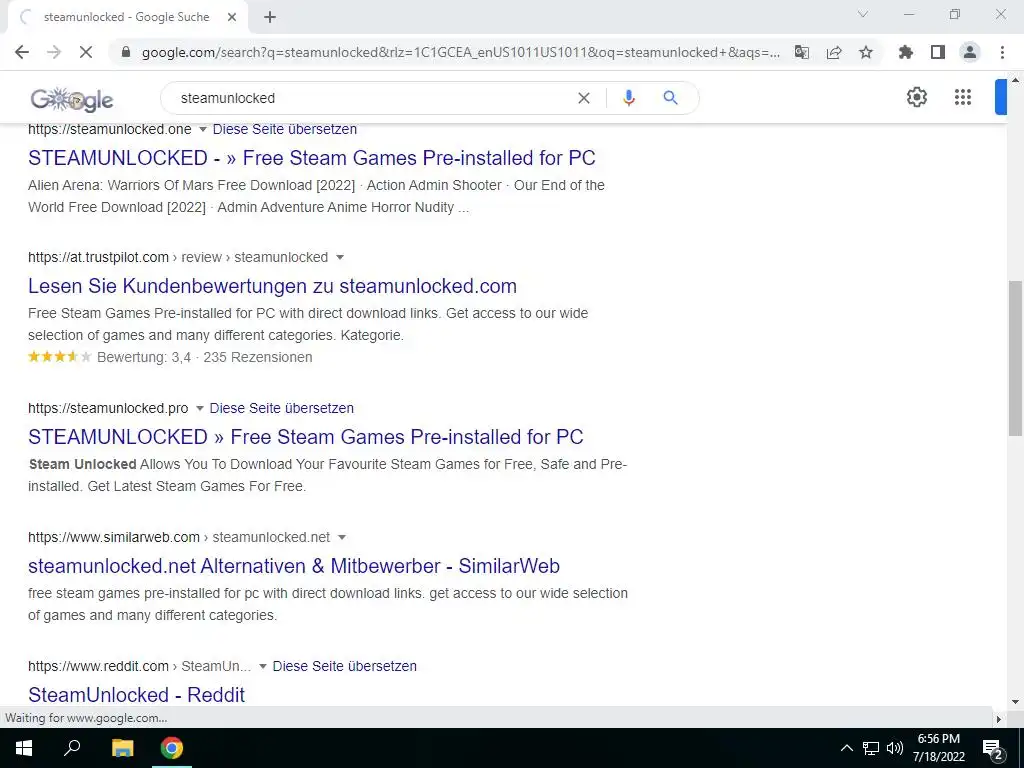Click the trustpilot star rating
1024x768 pixels.
[59, 357]
